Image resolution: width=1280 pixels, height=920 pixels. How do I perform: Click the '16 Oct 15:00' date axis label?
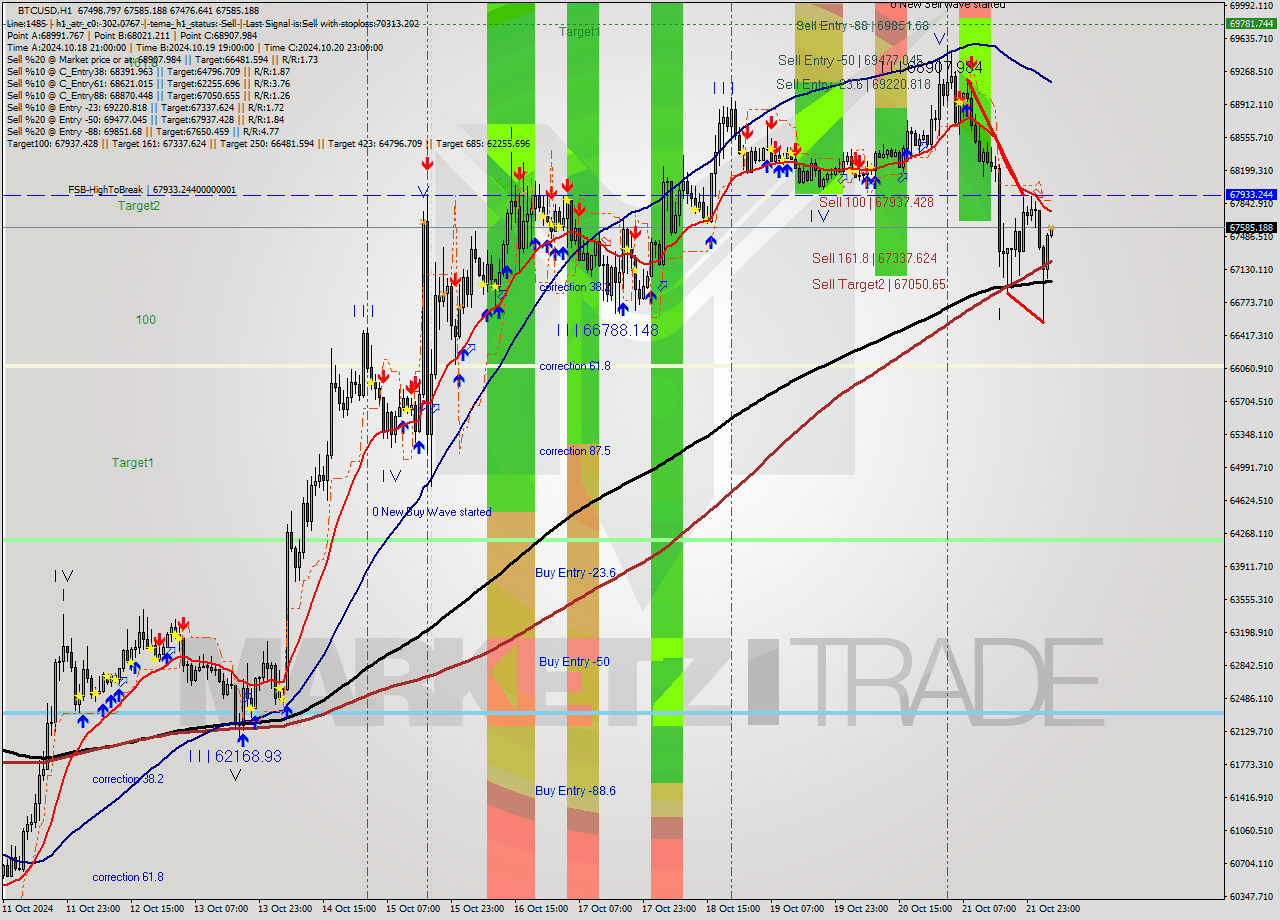pos(541,909)
